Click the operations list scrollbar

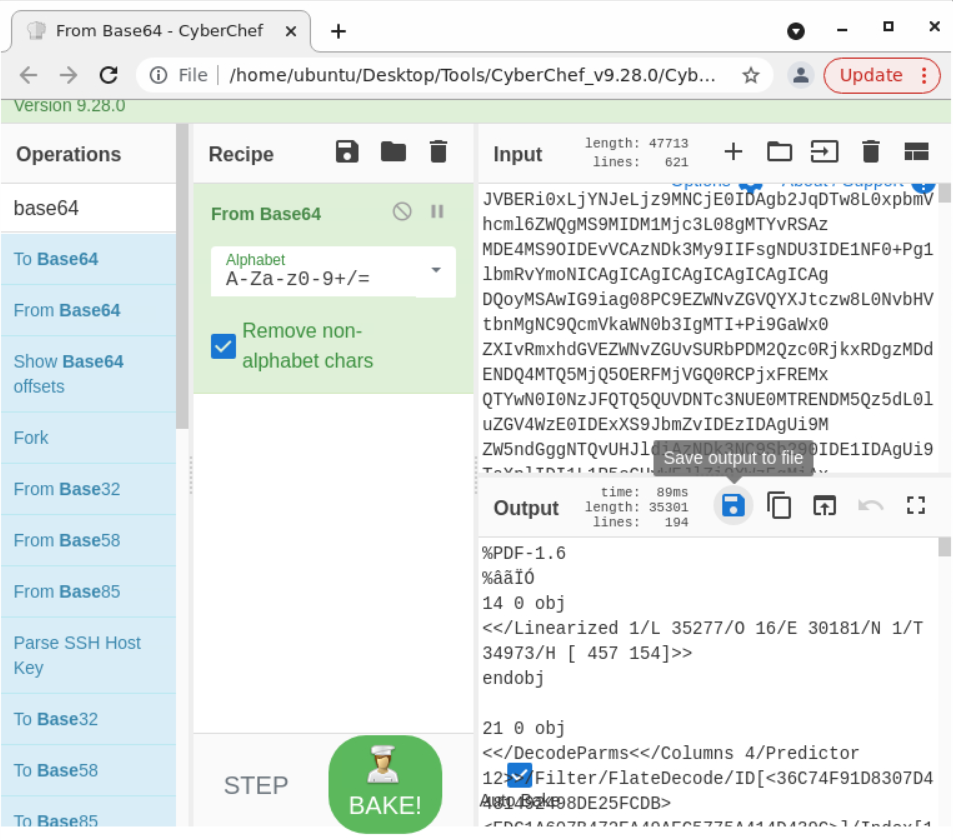182,277
